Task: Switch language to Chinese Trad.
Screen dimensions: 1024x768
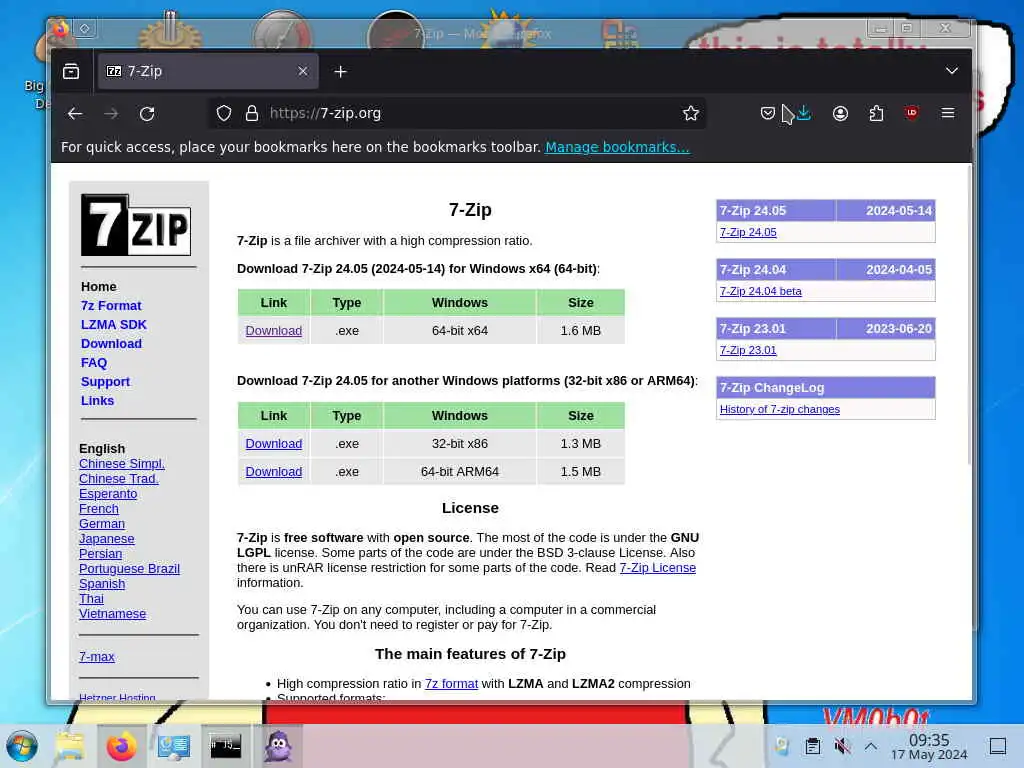Action: pyautogui.click(x=119, y=479)
